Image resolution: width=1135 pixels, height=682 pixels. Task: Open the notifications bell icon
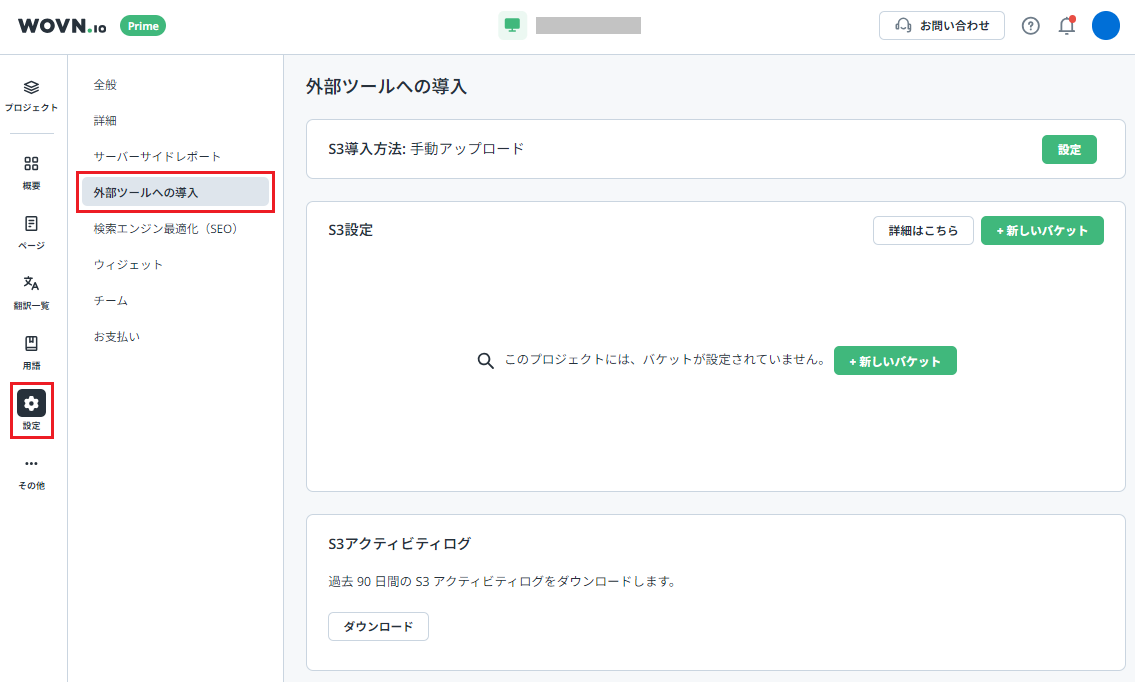point(1066,26)
